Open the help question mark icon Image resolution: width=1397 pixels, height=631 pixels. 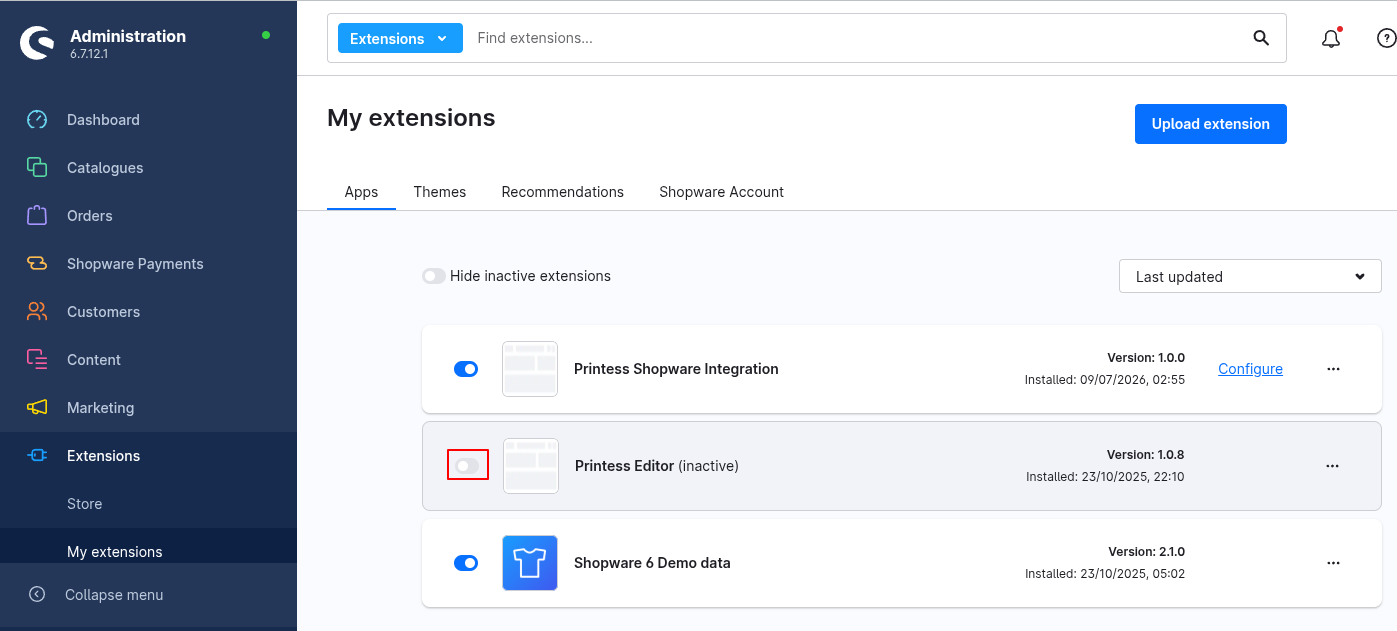coord(1386,38)
